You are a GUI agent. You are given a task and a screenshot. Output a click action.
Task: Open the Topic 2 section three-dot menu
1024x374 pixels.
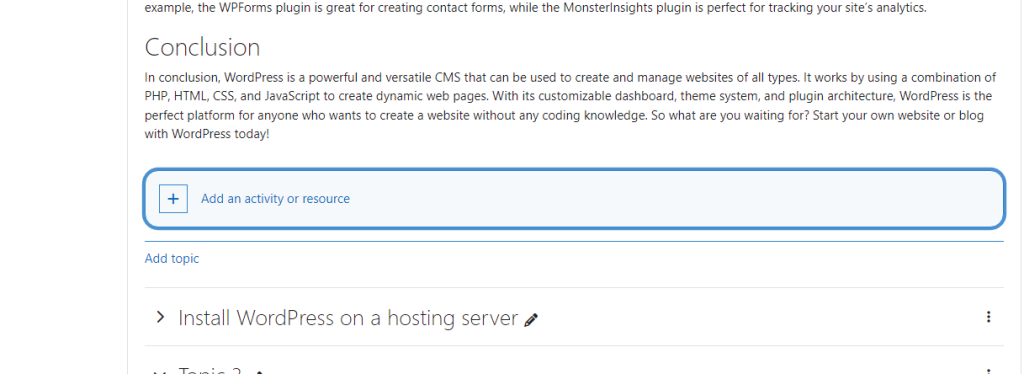(x=988, y=371)
